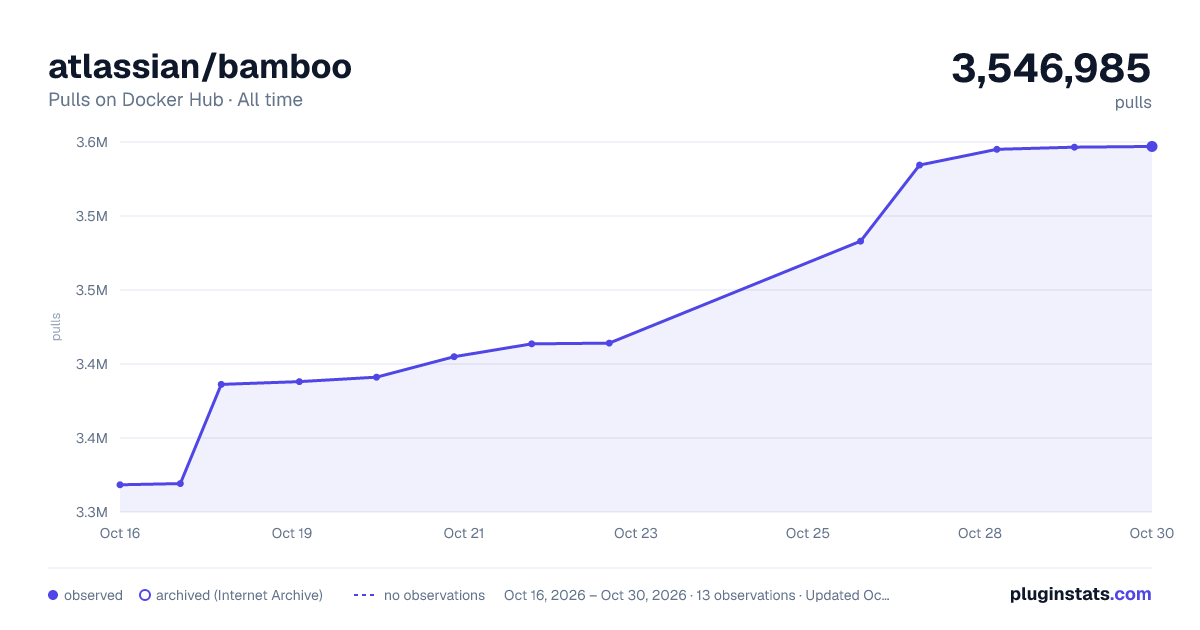Click the hollow 'archived' legend circle icon
1200x630 pixels.
click(144, 595)
